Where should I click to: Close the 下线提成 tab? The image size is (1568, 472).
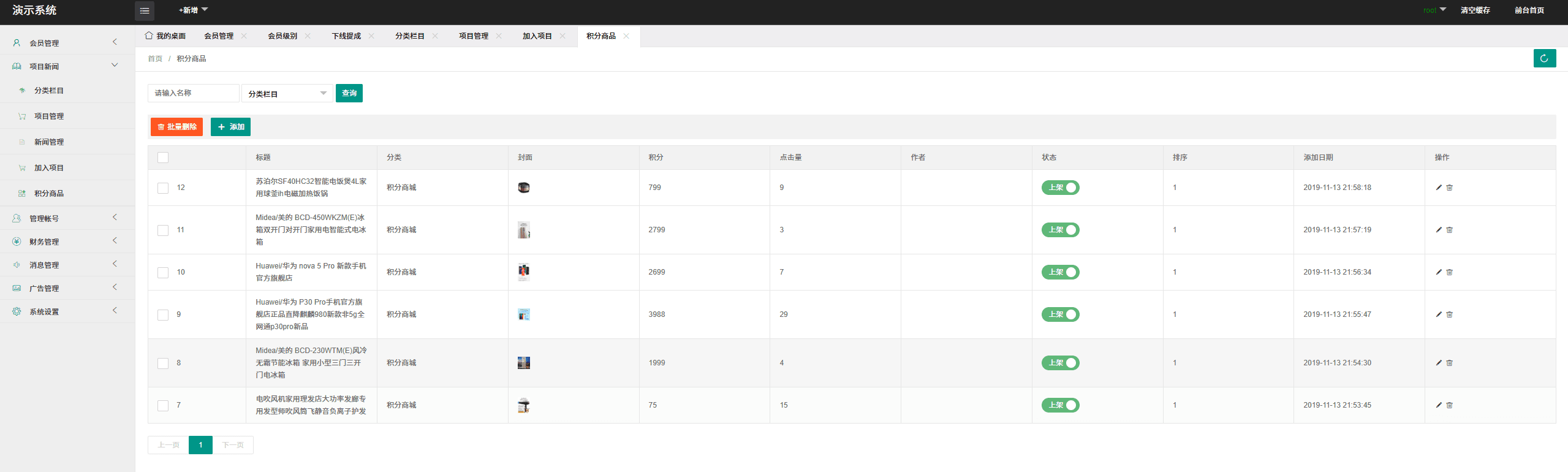(x=371, y=36)
